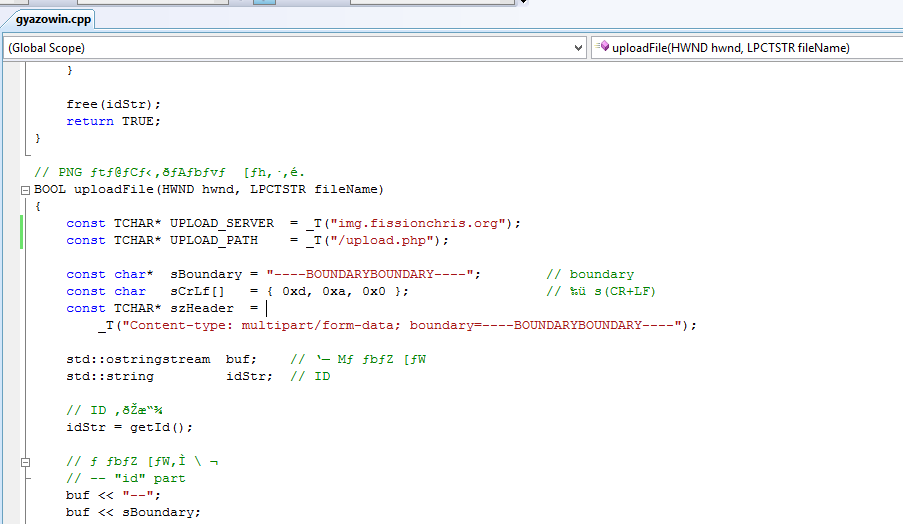Click the 'buf << sBoundary;' line
Screen dimensions: 903x524
[x=133, y=512]
